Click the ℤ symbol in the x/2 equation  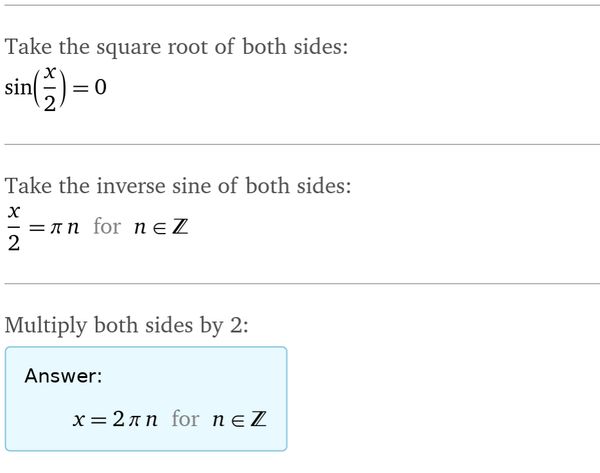180,227
